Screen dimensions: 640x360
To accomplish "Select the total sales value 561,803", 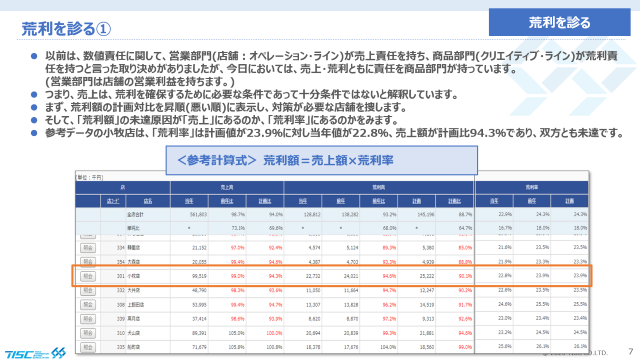I will tap(198, 214).
